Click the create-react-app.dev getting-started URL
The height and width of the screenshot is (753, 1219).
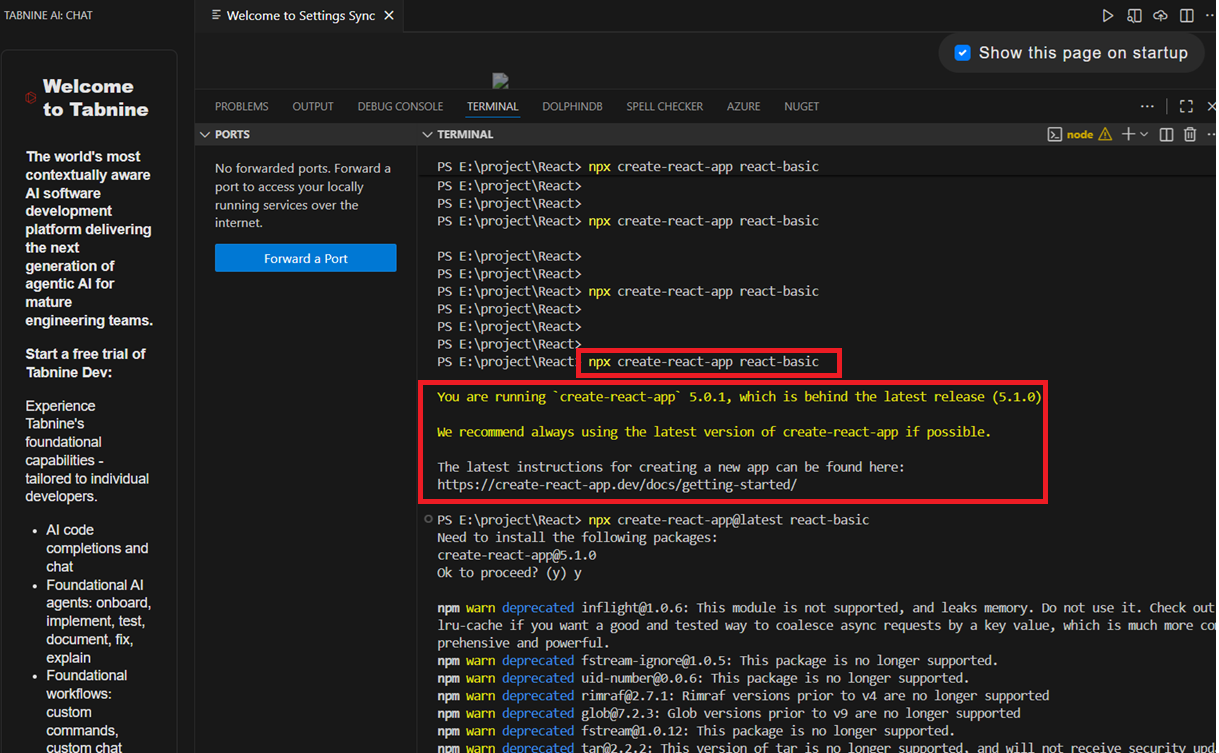(617, 485)
